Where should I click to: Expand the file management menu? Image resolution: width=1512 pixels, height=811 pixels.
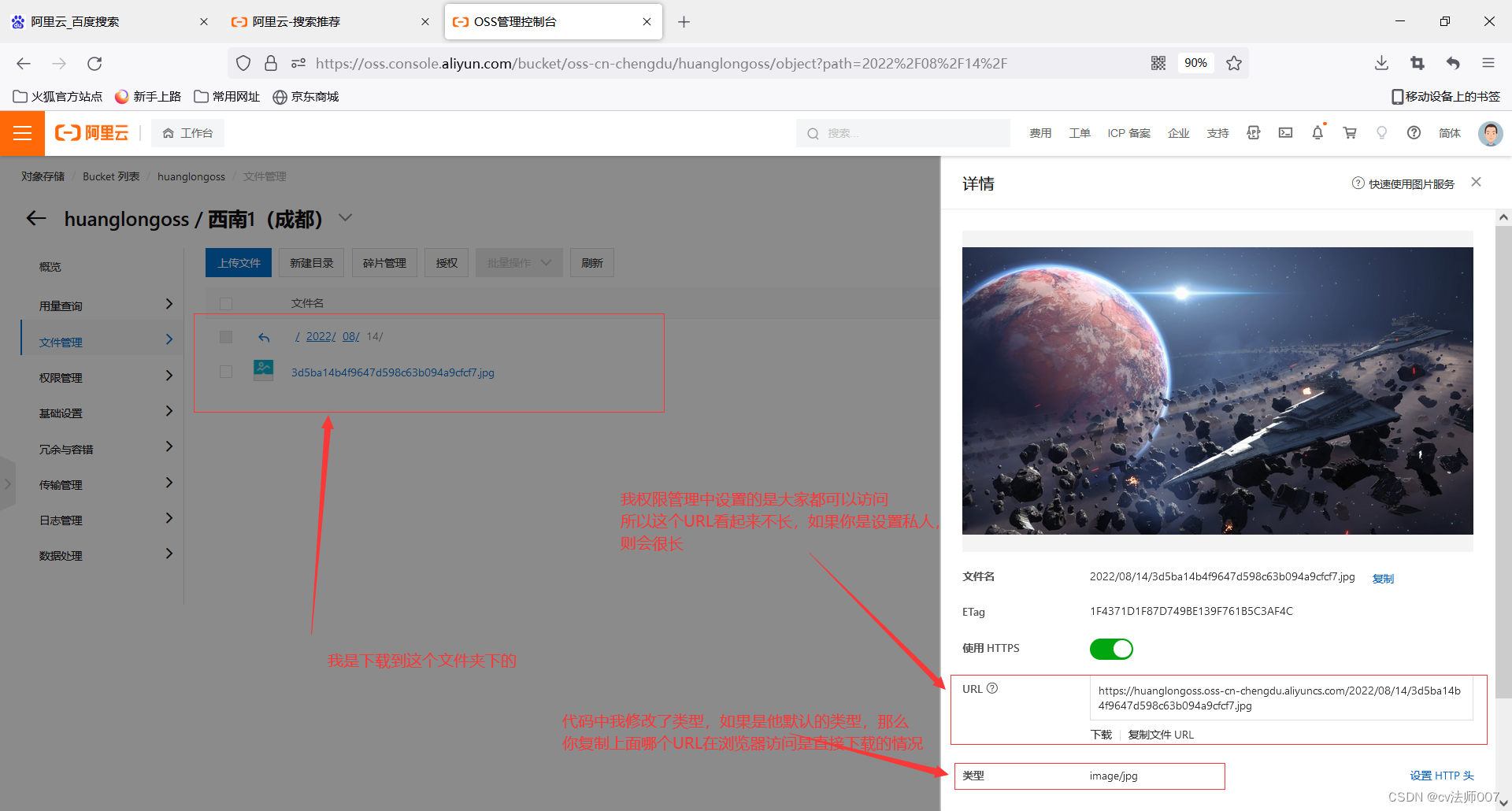click(x=169, y=339)
